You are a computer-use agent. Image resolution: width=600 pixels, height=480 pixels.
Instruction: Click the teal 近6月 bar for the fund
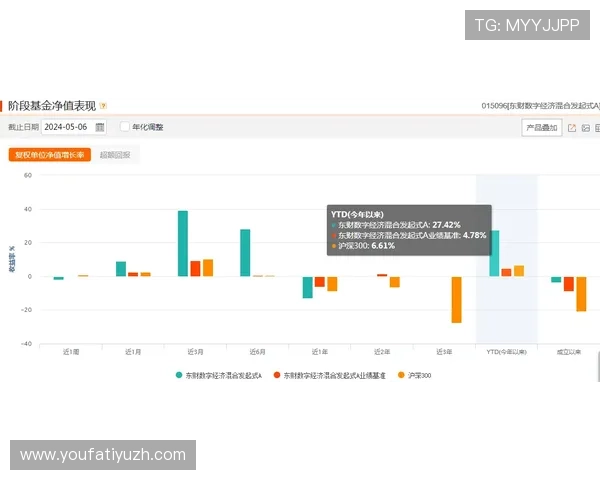click(x=245, y=253)
